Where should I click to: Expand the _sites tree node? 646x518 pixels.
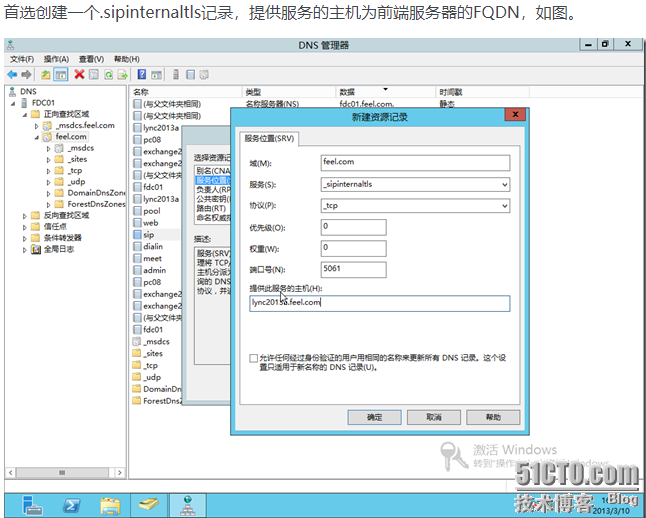[x=49, y=160]
